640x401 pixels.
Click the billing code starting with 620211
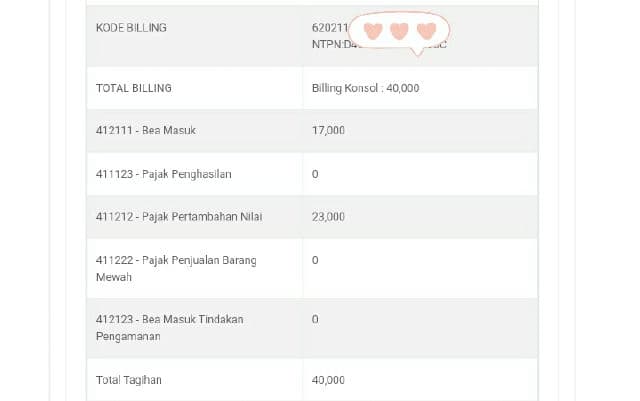click(x=328, y=28)
